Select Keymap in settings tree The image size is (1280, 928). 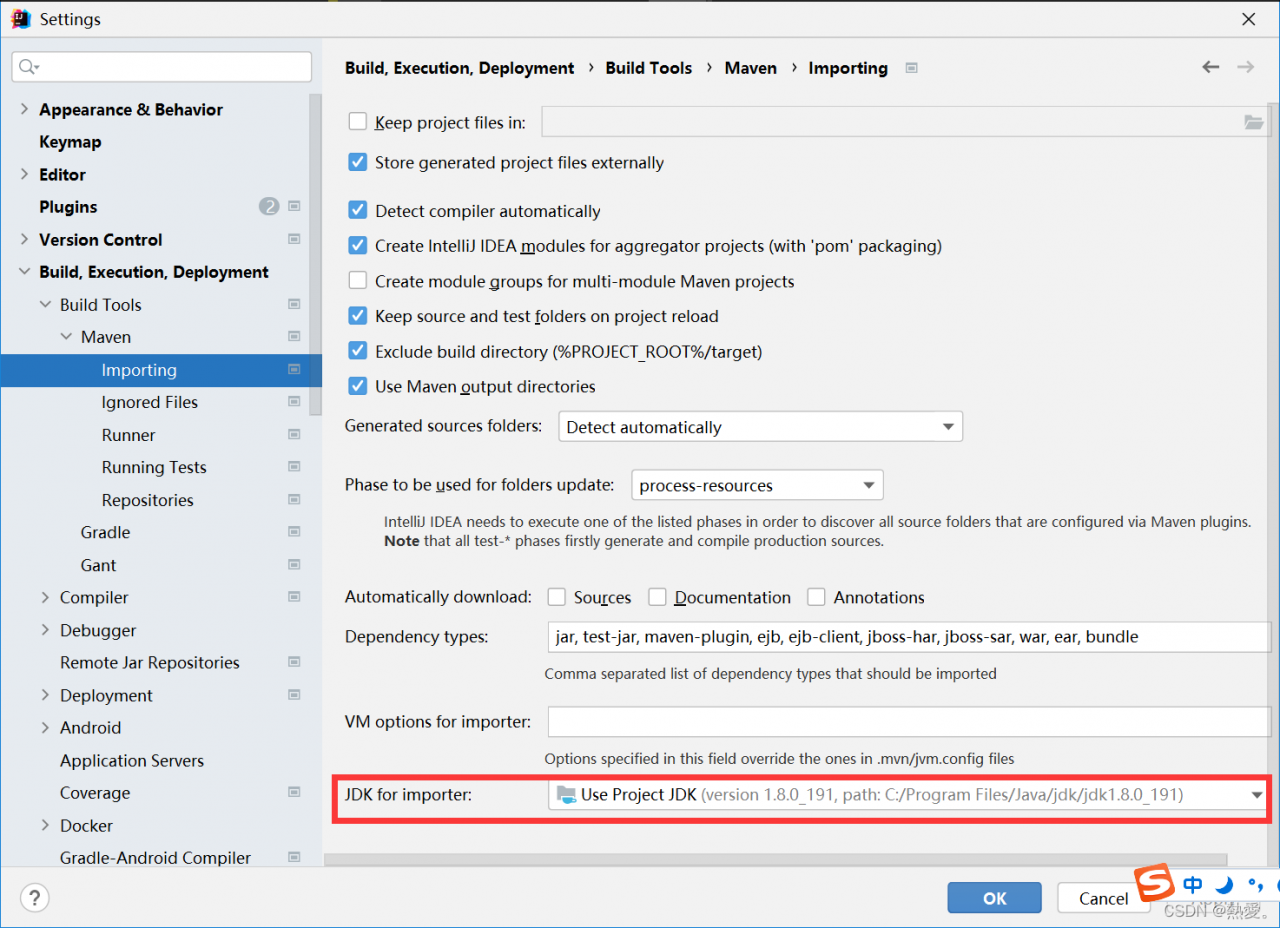[70, 142]
